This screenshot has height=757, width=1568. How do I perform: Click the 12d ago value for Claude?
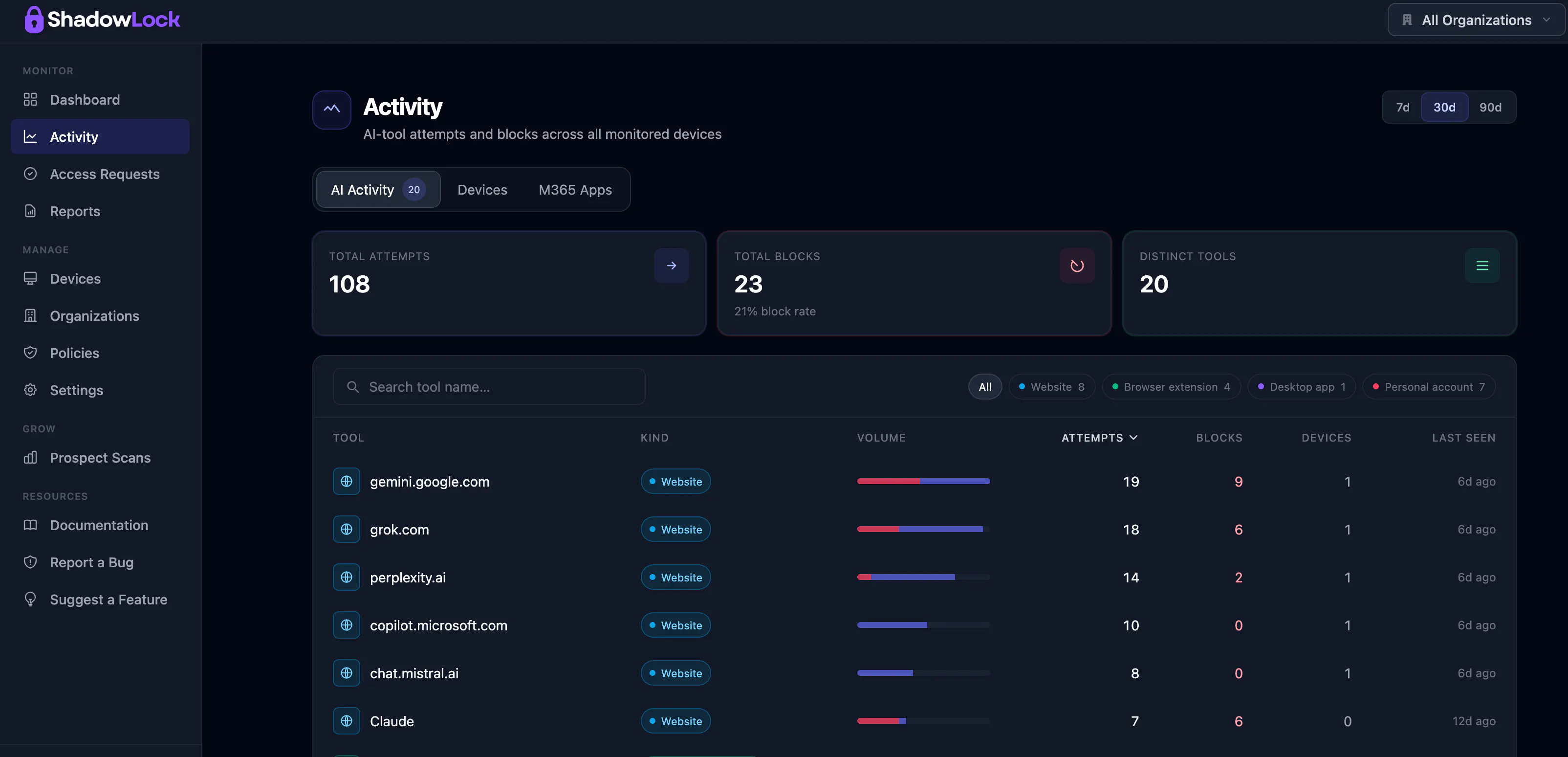click(x=1474, y=721)
